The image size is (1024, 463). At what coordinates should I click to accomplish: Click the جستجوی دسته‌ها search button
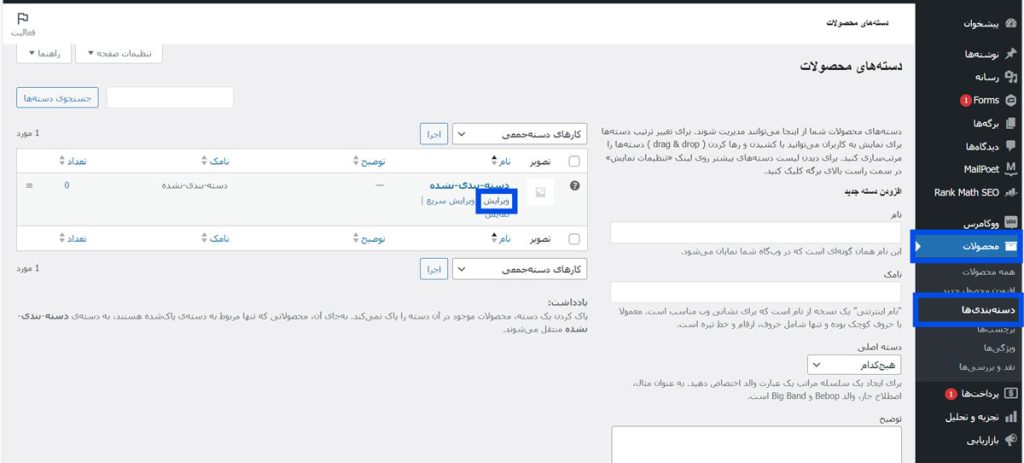pos(57,98)
